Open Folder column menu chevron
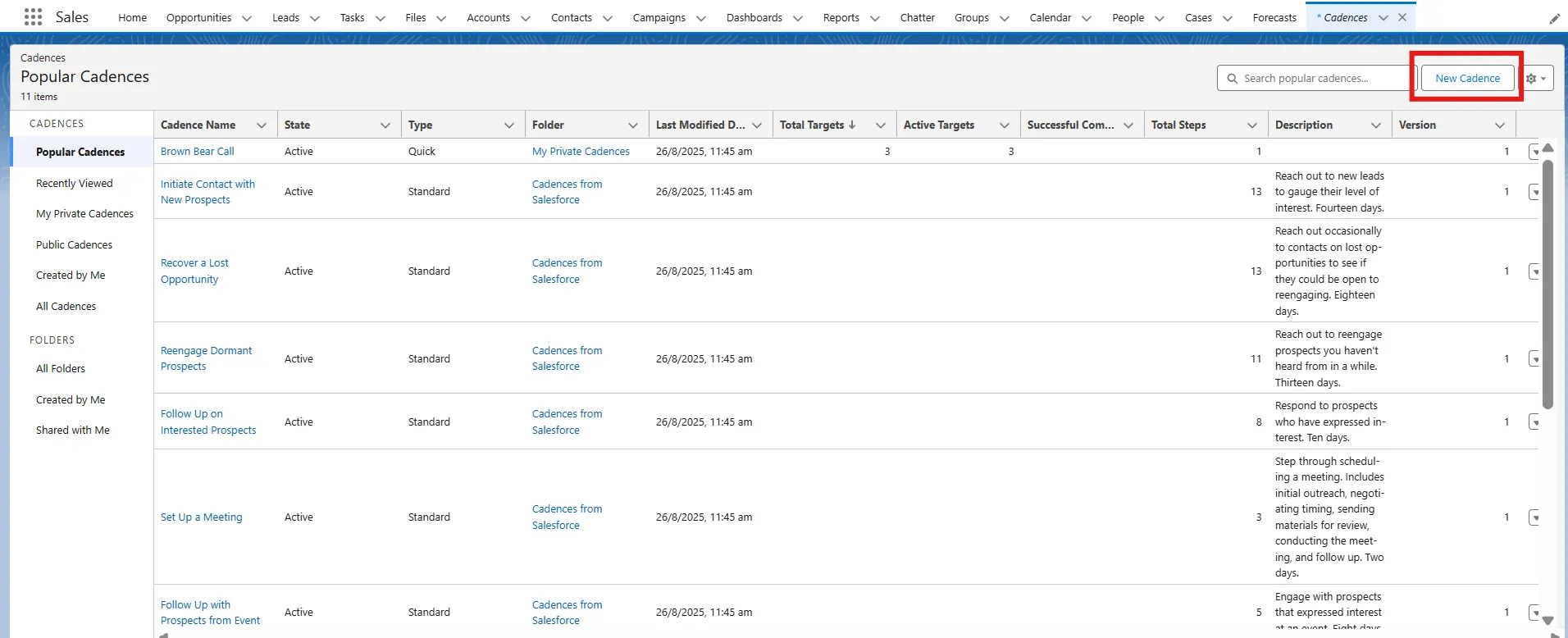Image resolution: width=1568 pixels, height=638 pixels. click(x=633, y=125)
